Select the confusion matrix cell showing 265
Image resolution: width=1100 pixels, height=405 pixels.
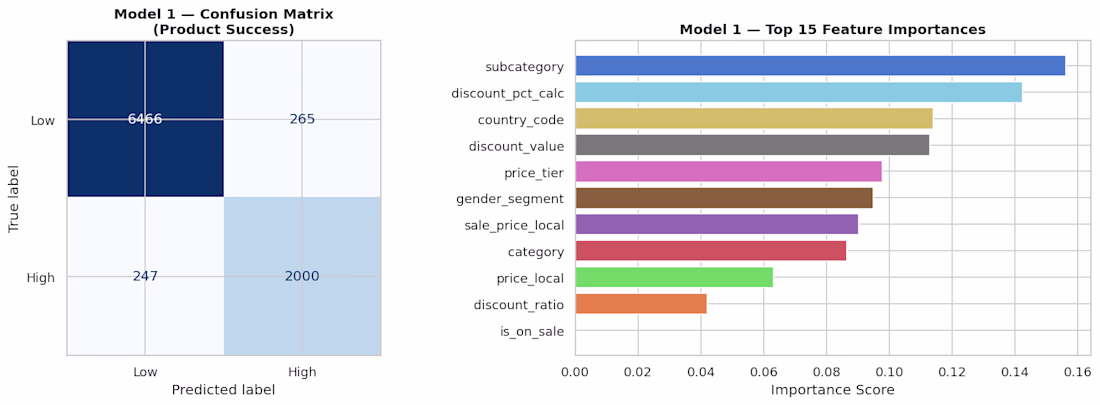[302, 119]
